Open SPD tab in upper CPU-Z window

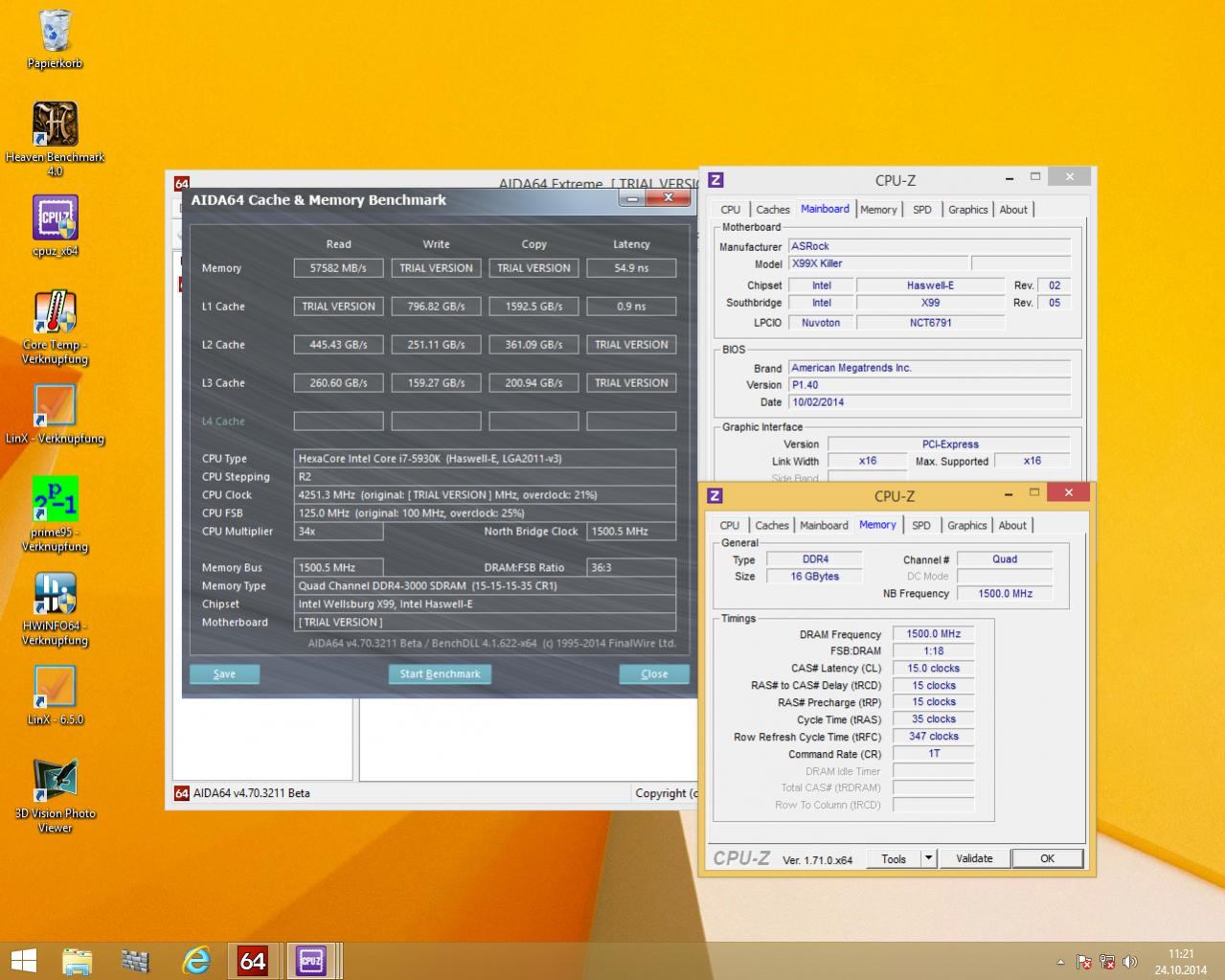point(922,209)
